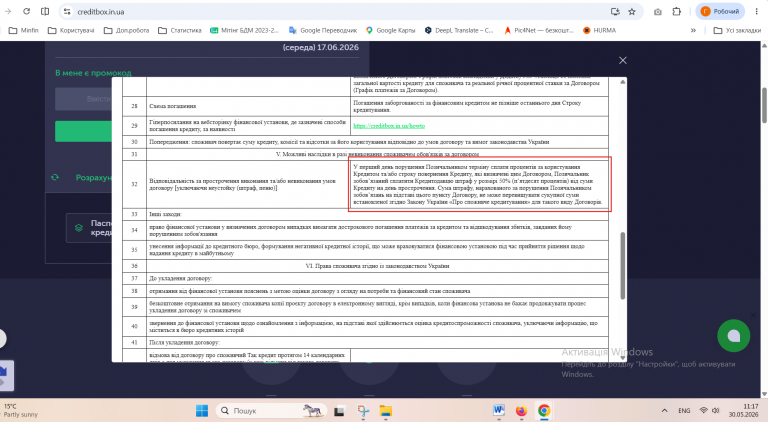Viewport: 768px width, 422px height.
Task: Open the side panel icon in toolbar
Action: (45, 11)
